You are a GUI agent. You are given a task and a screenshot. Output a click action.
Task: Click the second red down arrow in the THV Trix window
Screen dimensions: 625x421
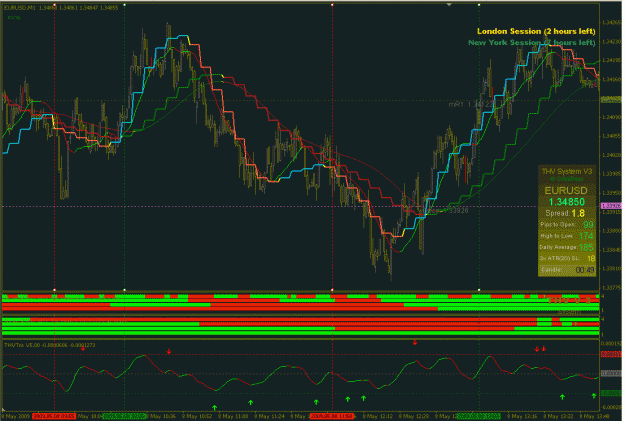click(169, 352)
